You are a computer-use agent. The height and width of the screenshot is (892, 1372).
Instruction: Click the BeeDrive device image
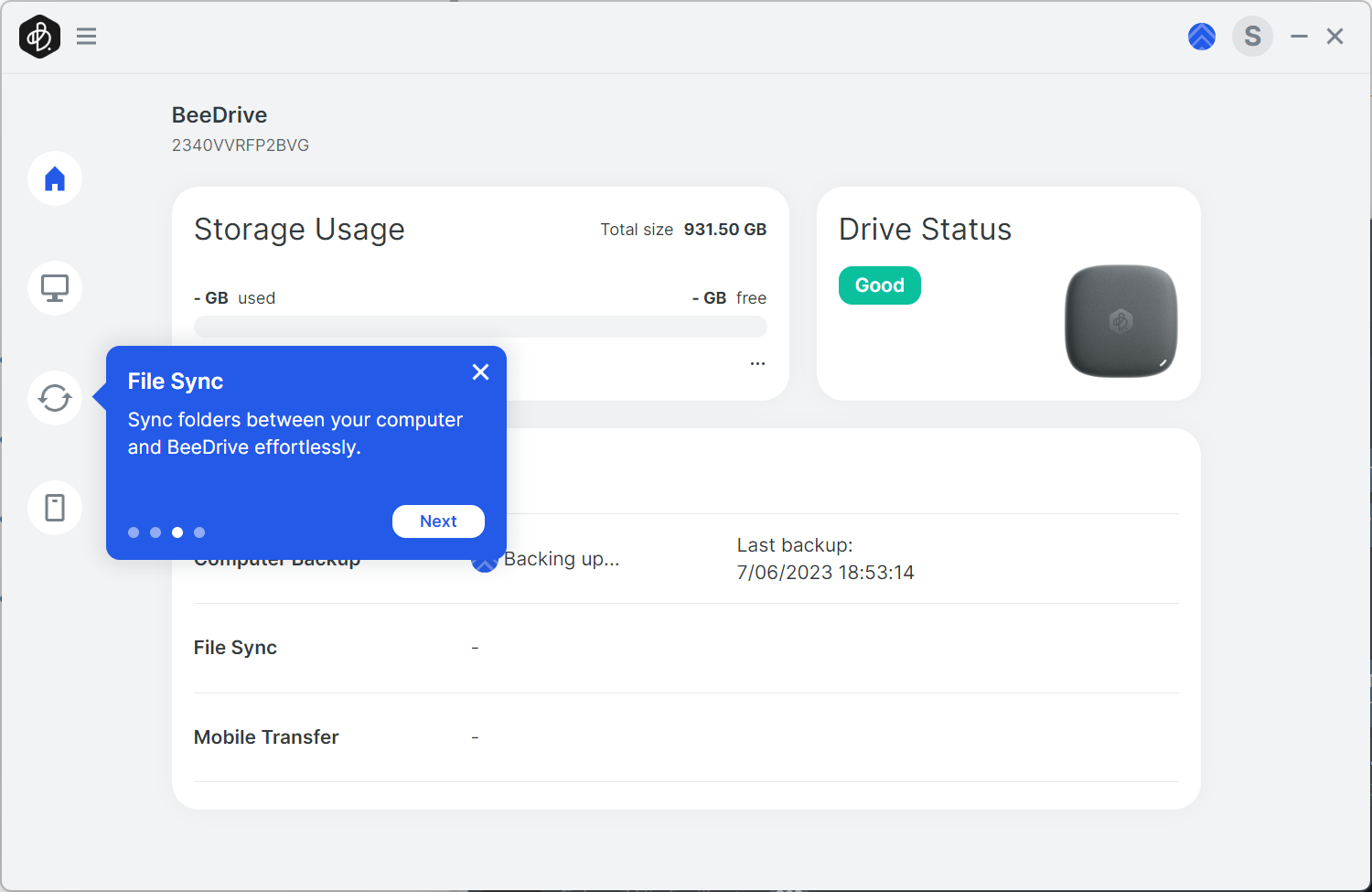click(1121, 321)
